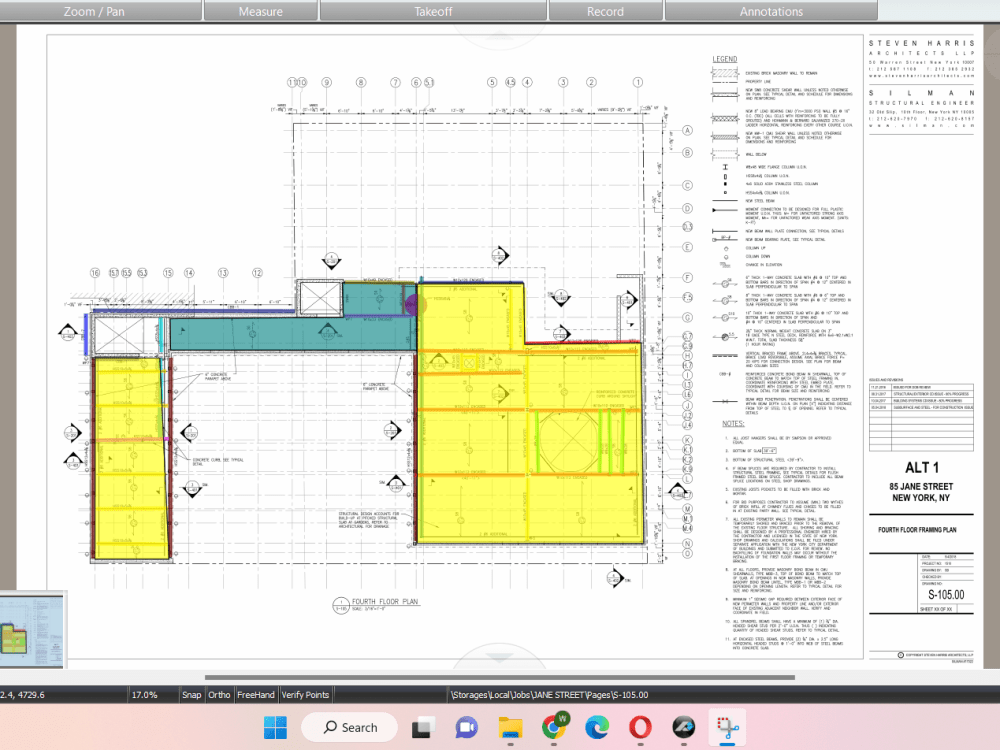
Task: Launch Microsoft Edge from taskbar
Action: pyautogui.click(x=597, y=727)
